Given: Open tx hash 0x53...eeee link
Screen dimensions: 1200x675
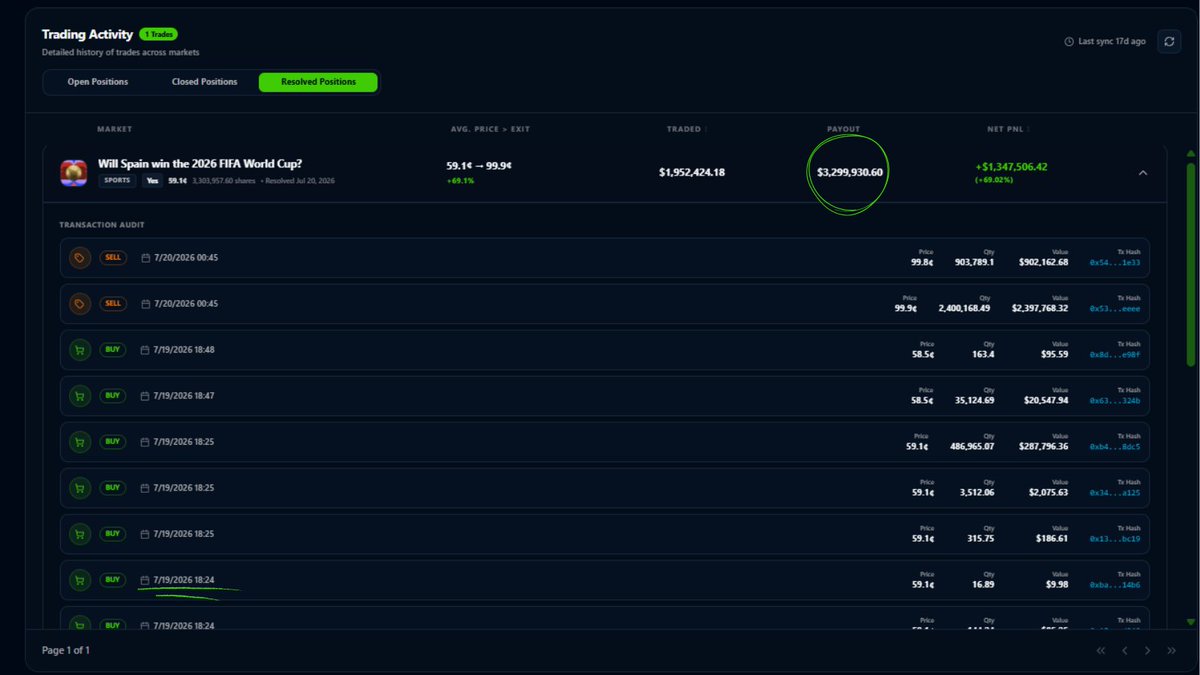Looking at the screenshot, I should click(x=1115, y=309).
